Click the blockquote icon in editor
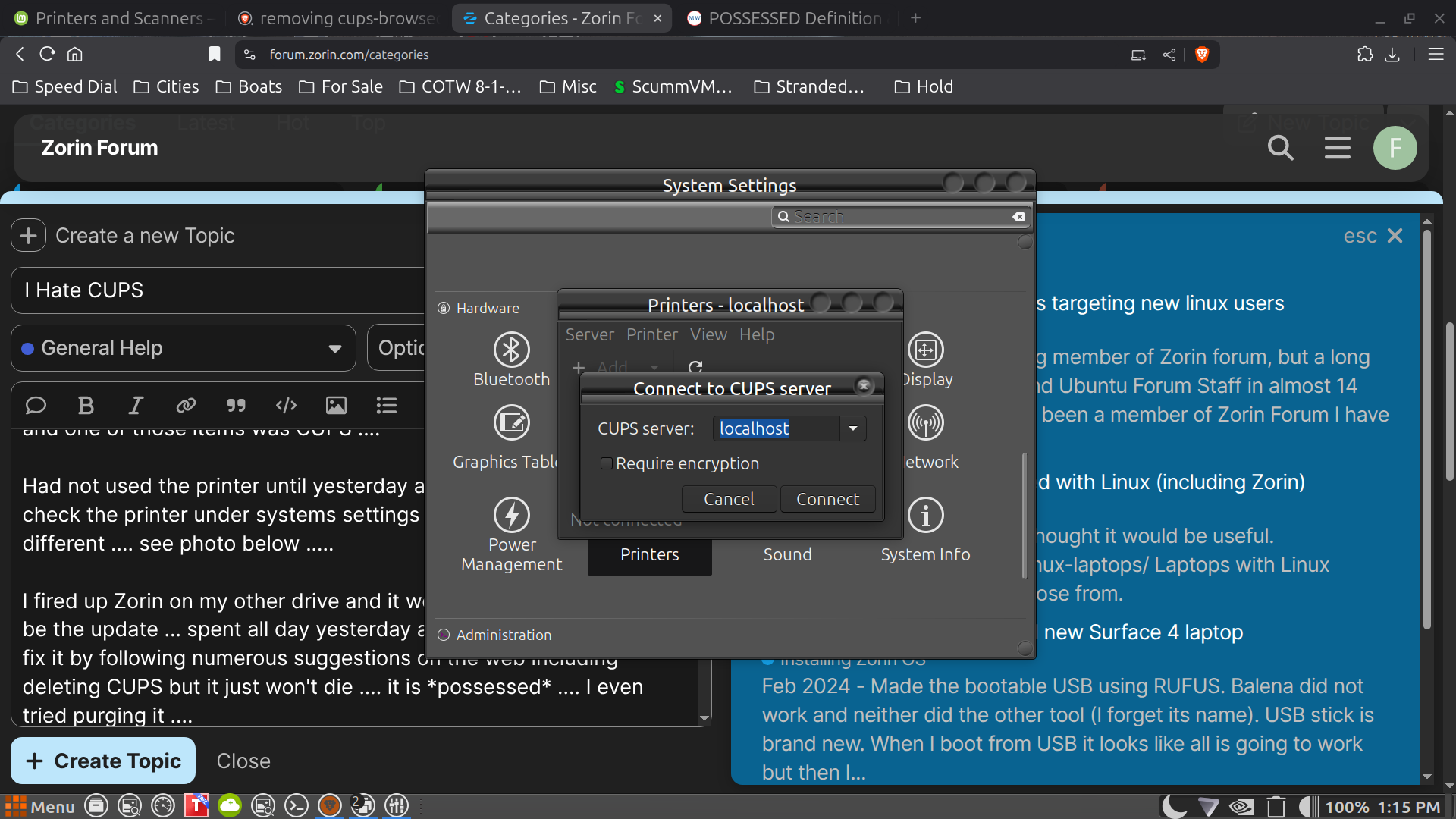This screenshot has width=1456, height=819. click(x=236, y=406)
